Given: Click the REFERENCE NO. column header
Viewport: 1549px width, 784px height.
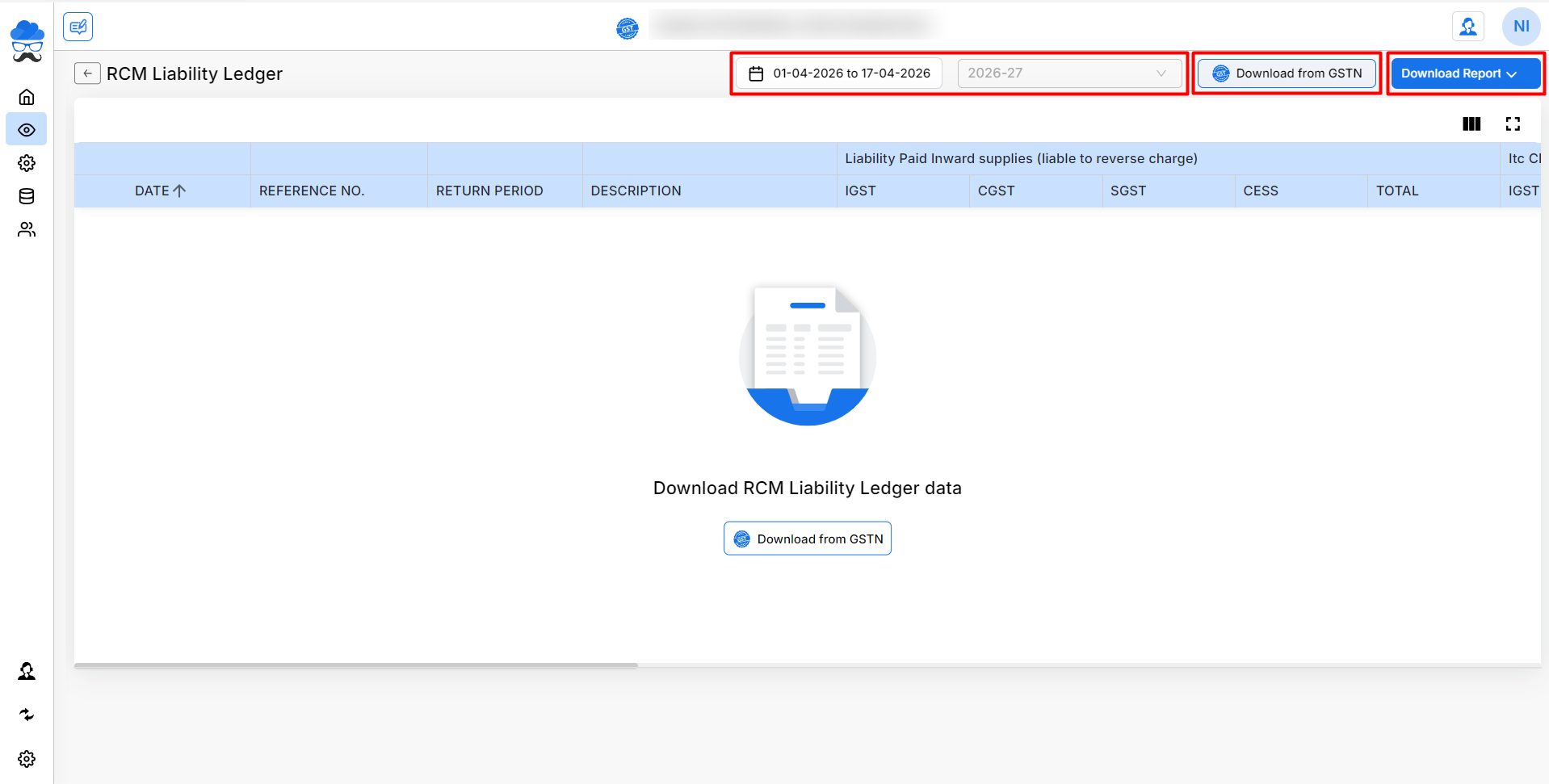Looking at the screenshot, I should click(312, 191).
